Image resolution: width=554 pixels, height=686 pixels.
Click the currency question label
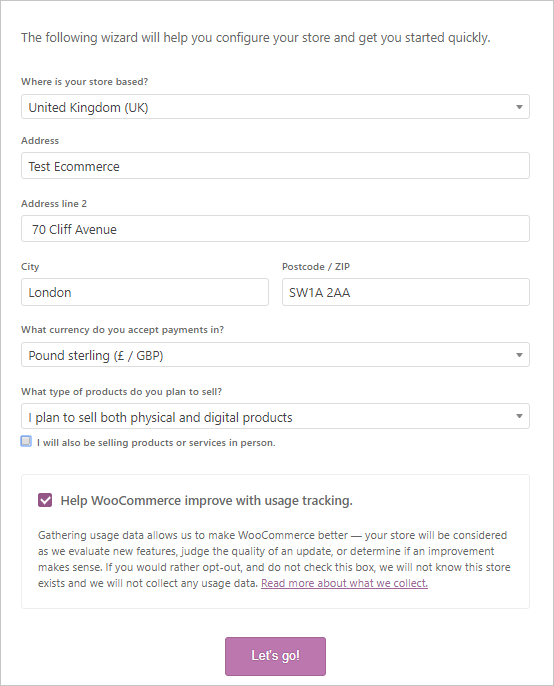coord(123,330)
